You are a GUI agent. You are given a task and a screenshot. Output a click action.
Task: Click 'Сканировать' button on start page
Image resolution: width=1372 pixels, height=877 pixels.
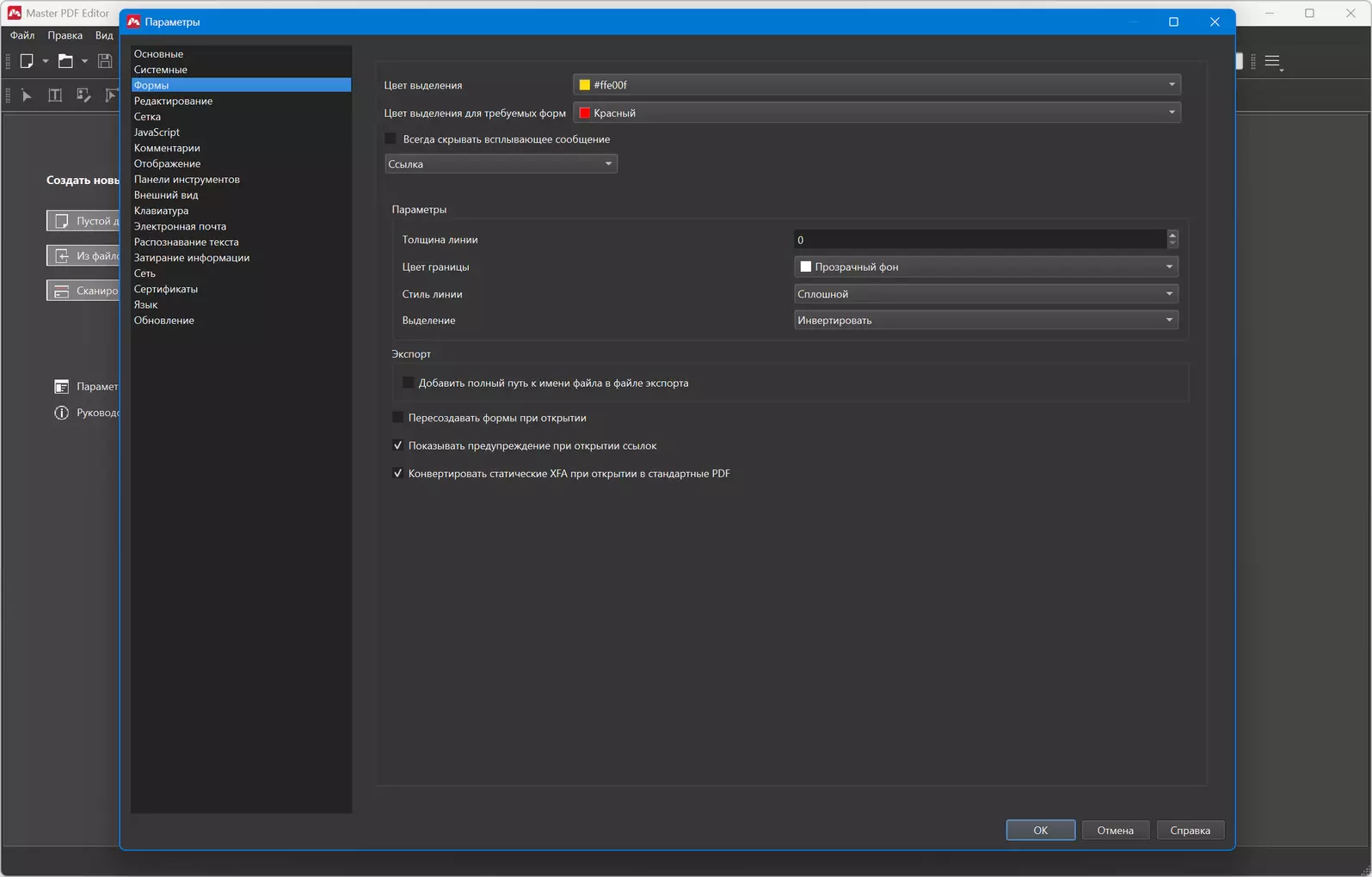pos(83,291)
